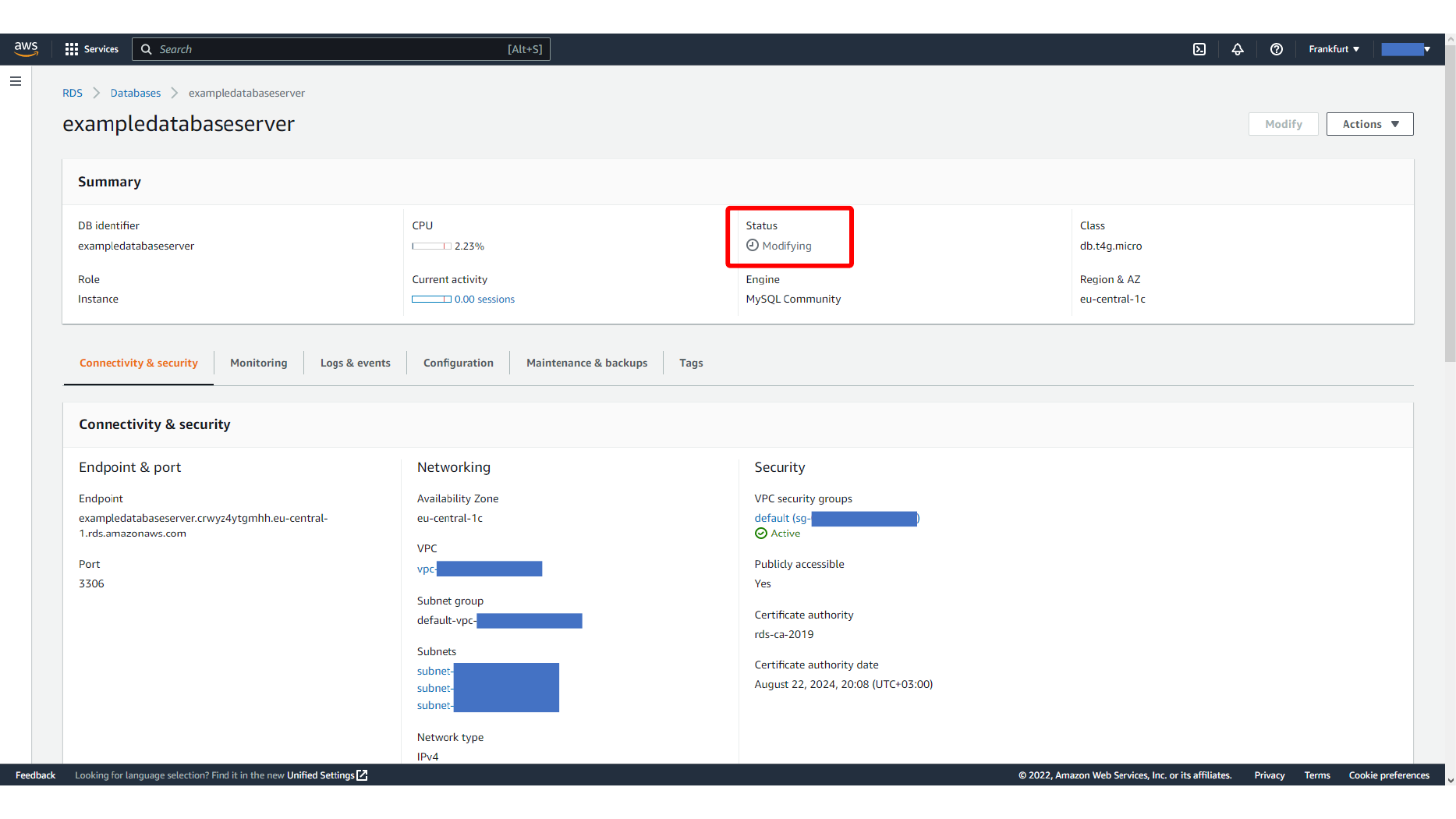The width and height of the screenshot is (1456, 819).
Task: Open the second subnet link
Action: pos(488,689)
